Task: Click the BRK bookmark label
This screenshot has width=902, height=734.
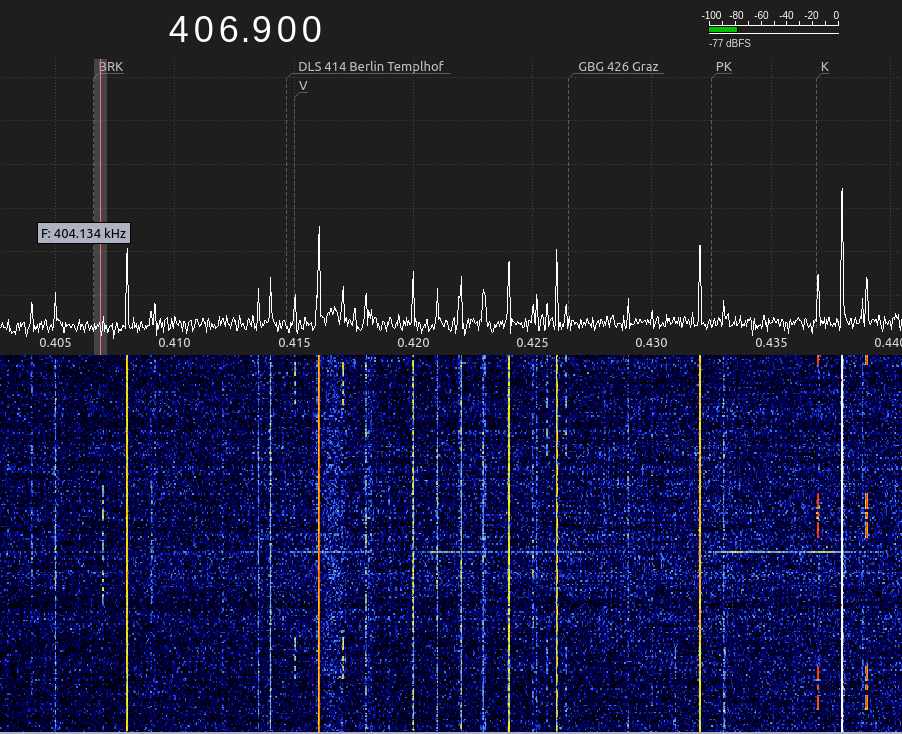Action: coord(111,67)
